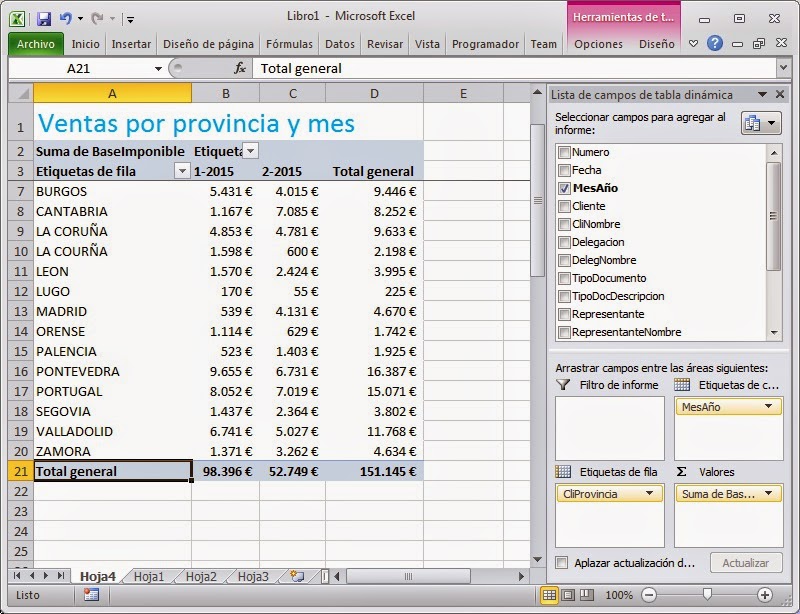This screenshot has height=614, width=800.
Task: Click the insert new worksheet tab icon
Action: [296, 576]
